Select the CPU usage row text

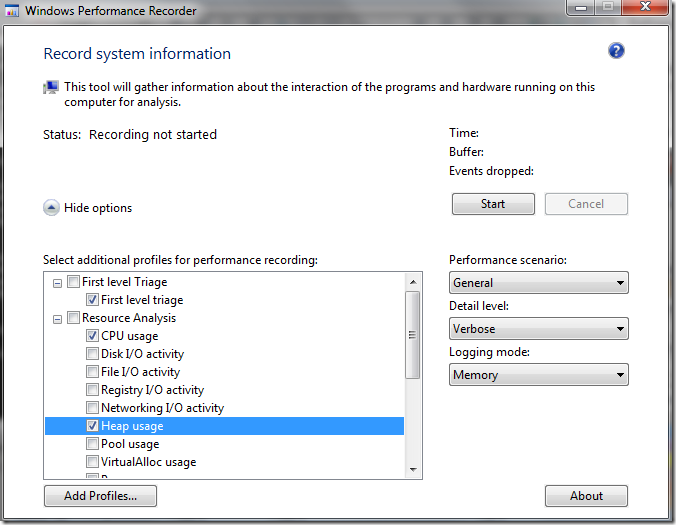[130, 336]
